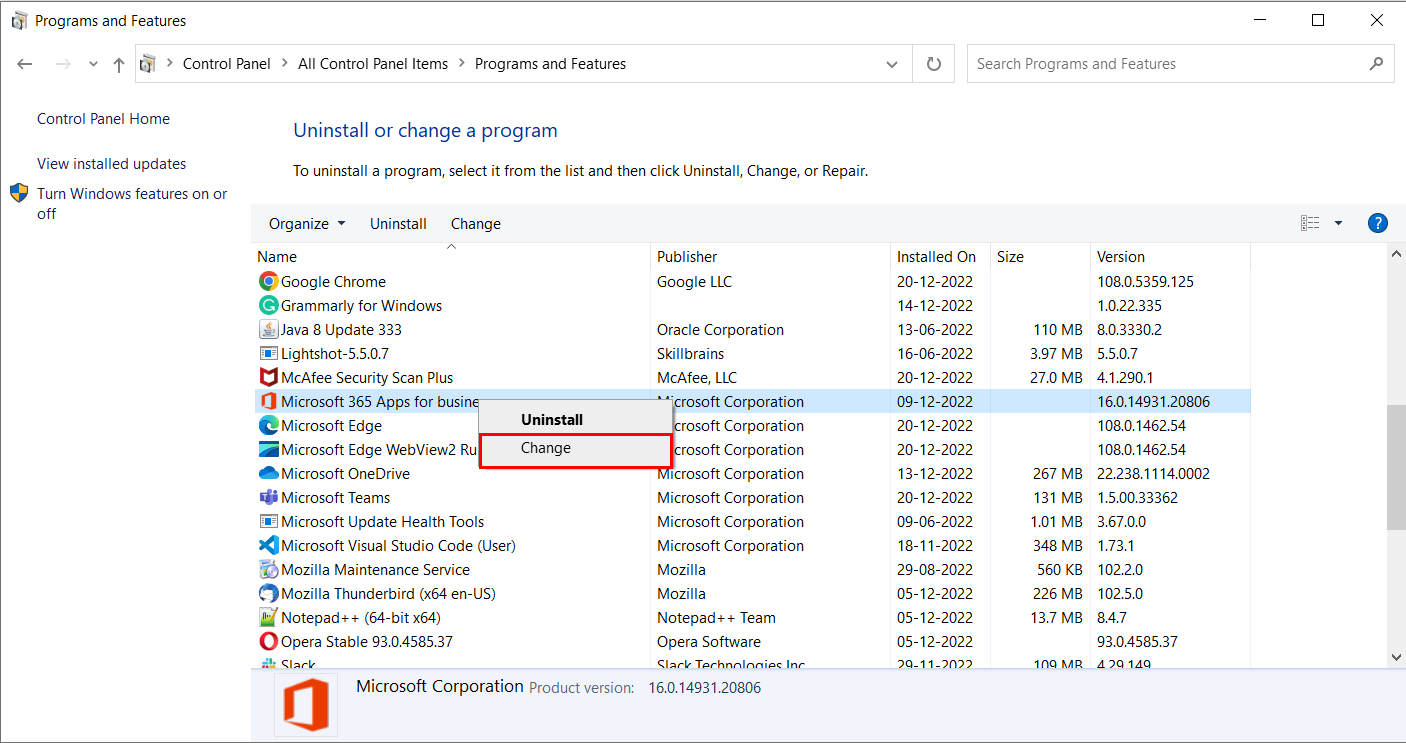Screen dimensions: 1406x743
Task: Click the Slack application icon
Action: pyautogui.click(x=267, y=663)
